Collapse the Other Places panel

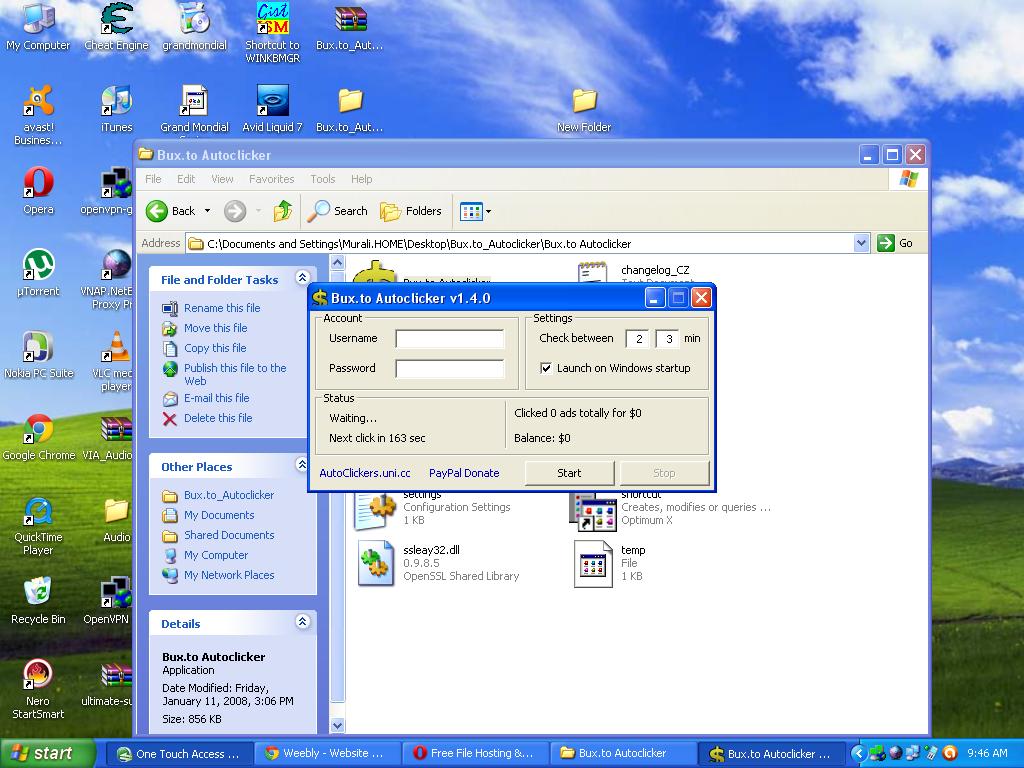click(x=302, y=465)
